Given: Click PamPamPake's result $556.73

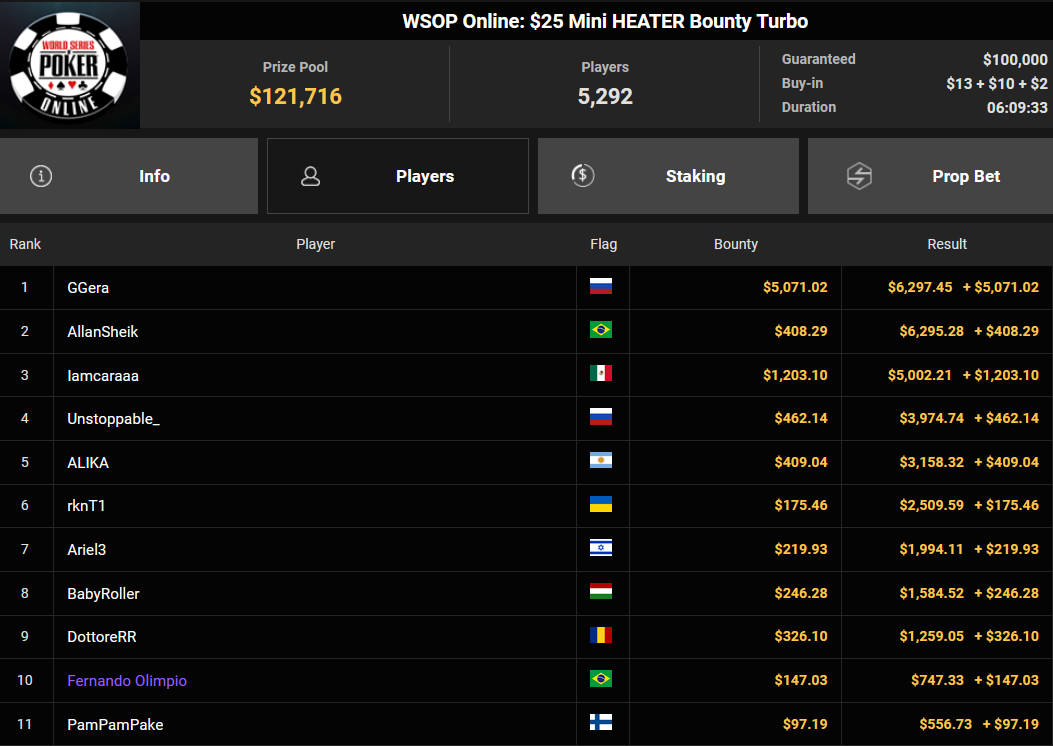Looking at the screenshot, I should tap(946, 724).
